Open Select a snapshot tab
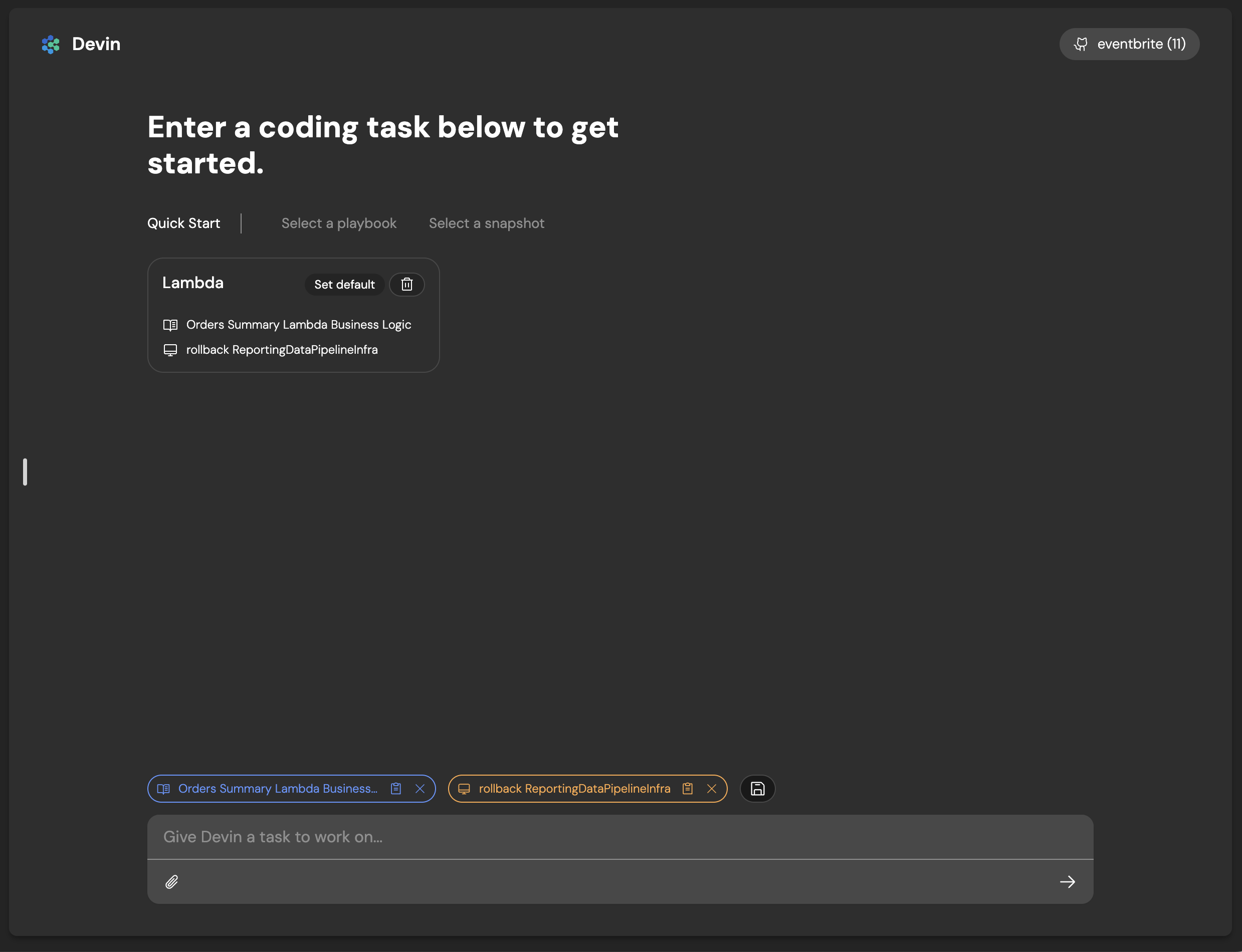 [x=486, y=223]
